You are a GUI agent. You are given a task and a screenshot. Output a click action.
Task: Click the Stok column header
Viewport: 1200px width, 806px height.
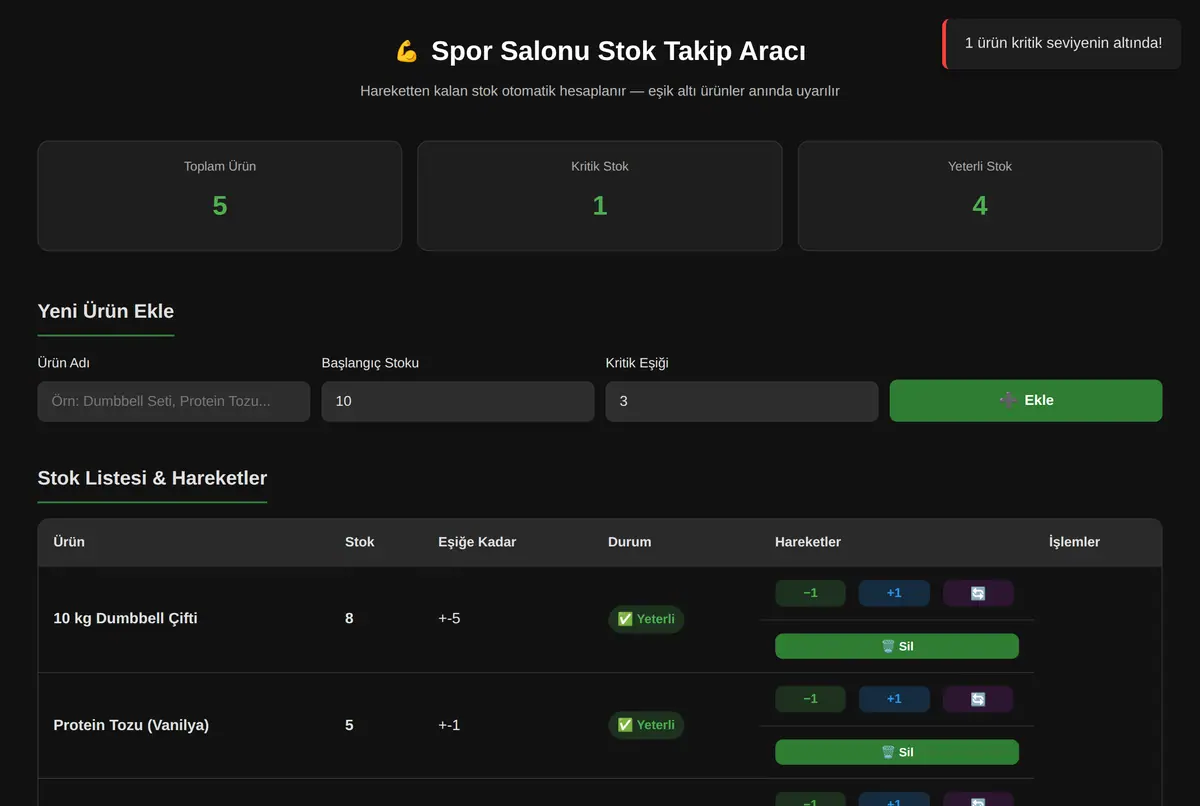click(x=360, y=542)
